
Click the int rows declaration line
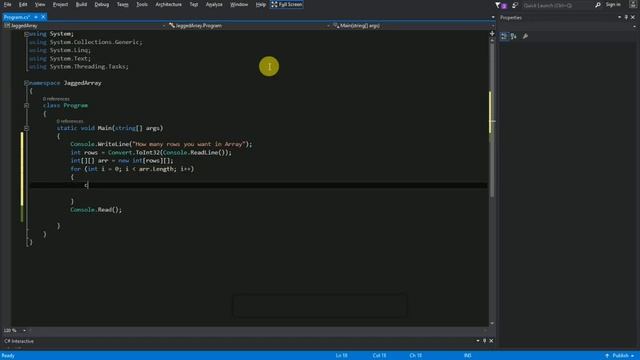151,153
